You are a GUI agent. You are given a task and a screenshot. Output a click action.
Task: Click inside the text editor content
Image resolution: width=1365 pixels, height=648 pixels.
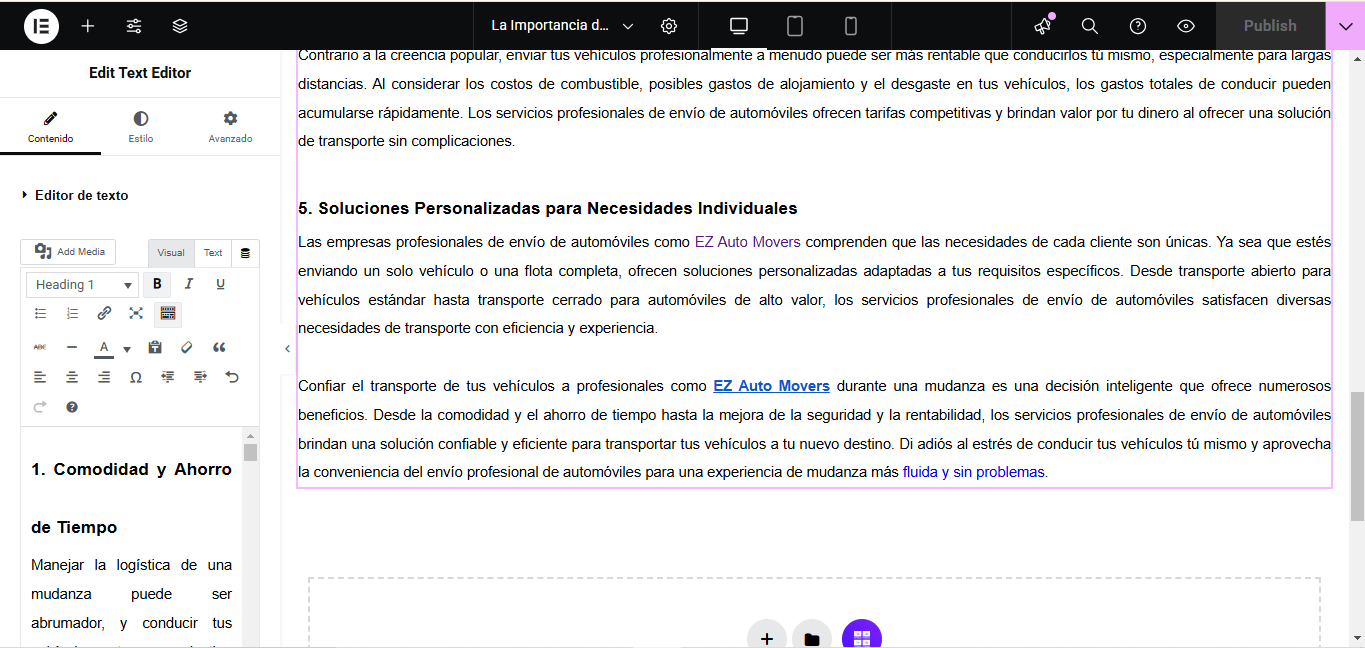[x=131, y=540]
